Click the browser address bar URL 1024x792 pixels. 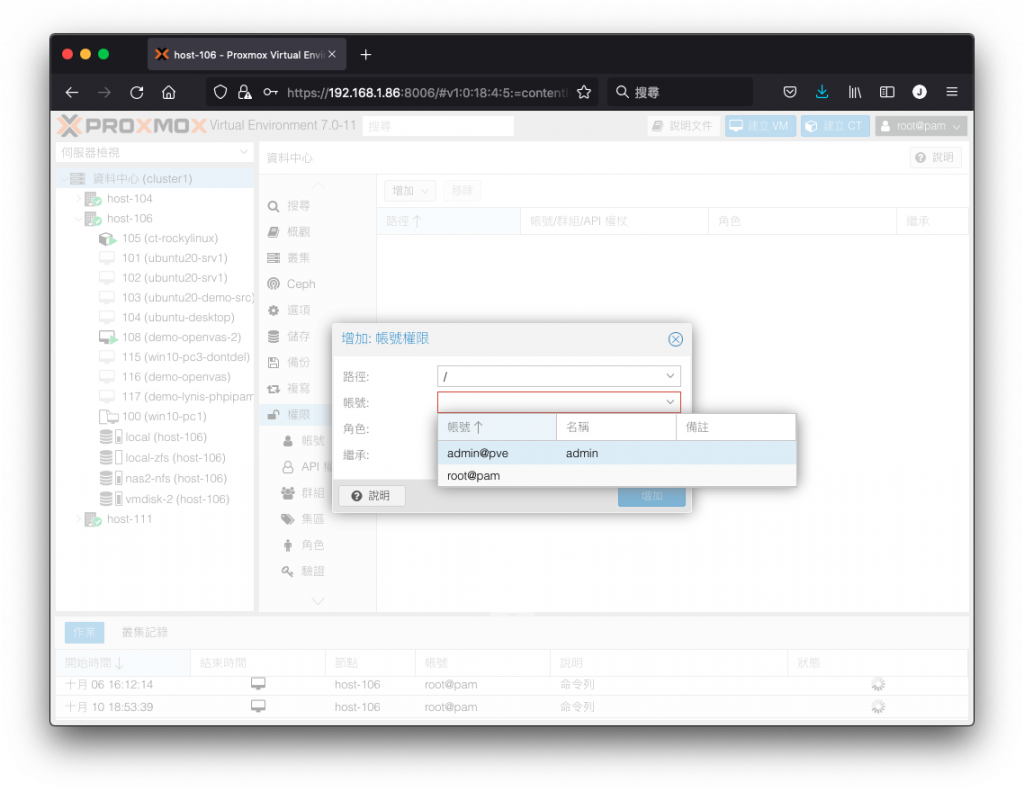coord(427,92)
